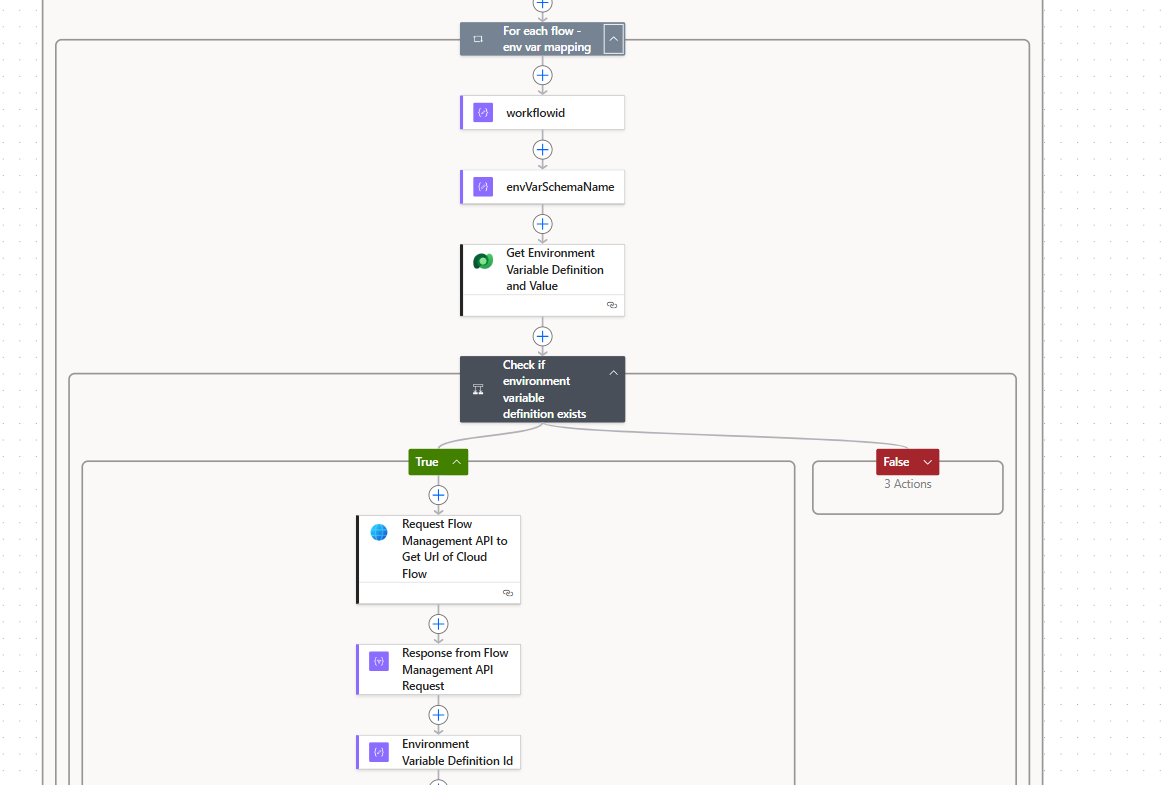Open the False branch dropdown chevron
The image size is (1161, 785).
tap(925, 461)
